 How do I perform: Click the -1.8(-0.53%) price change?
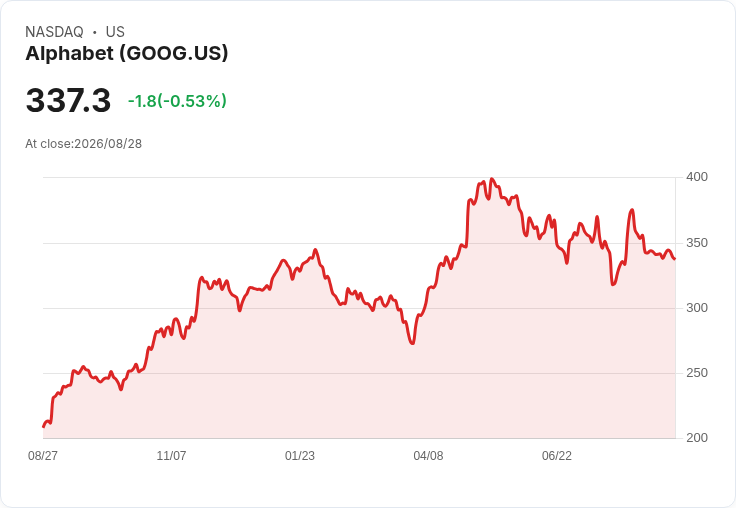point(177,101)
